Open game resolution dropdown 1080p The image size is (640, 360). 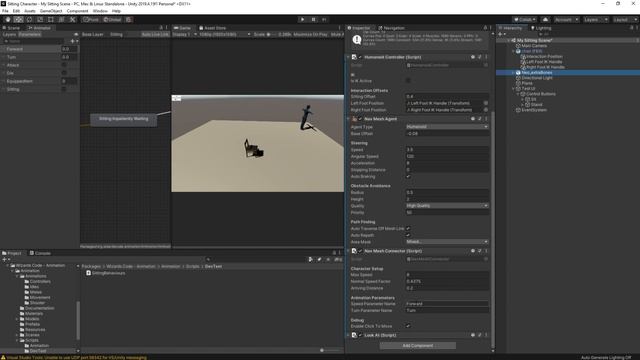click(224, 34)
